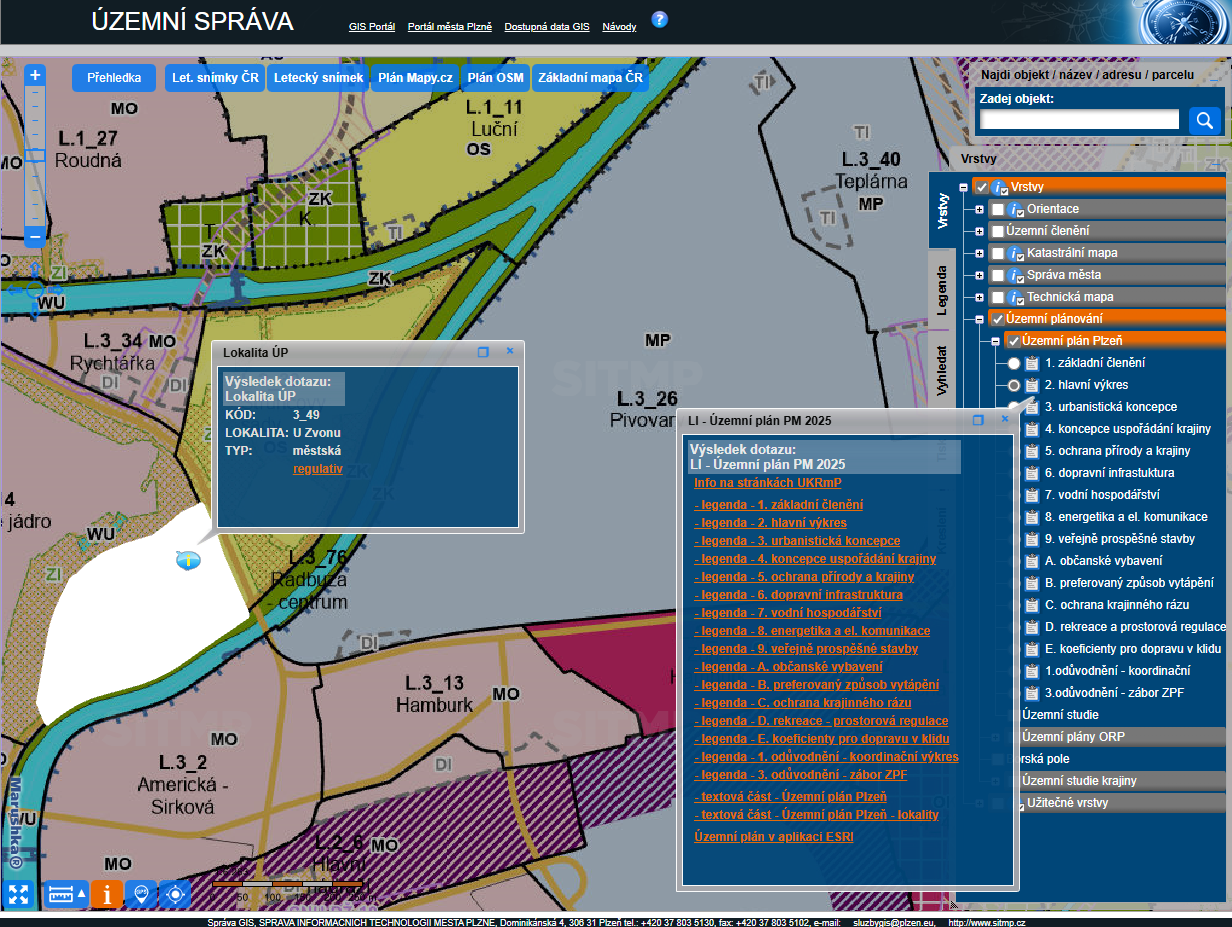This screenshot has width=1232, height=927.
Task: Click the crosshair locate icon
Action: [x=175, y=894]
